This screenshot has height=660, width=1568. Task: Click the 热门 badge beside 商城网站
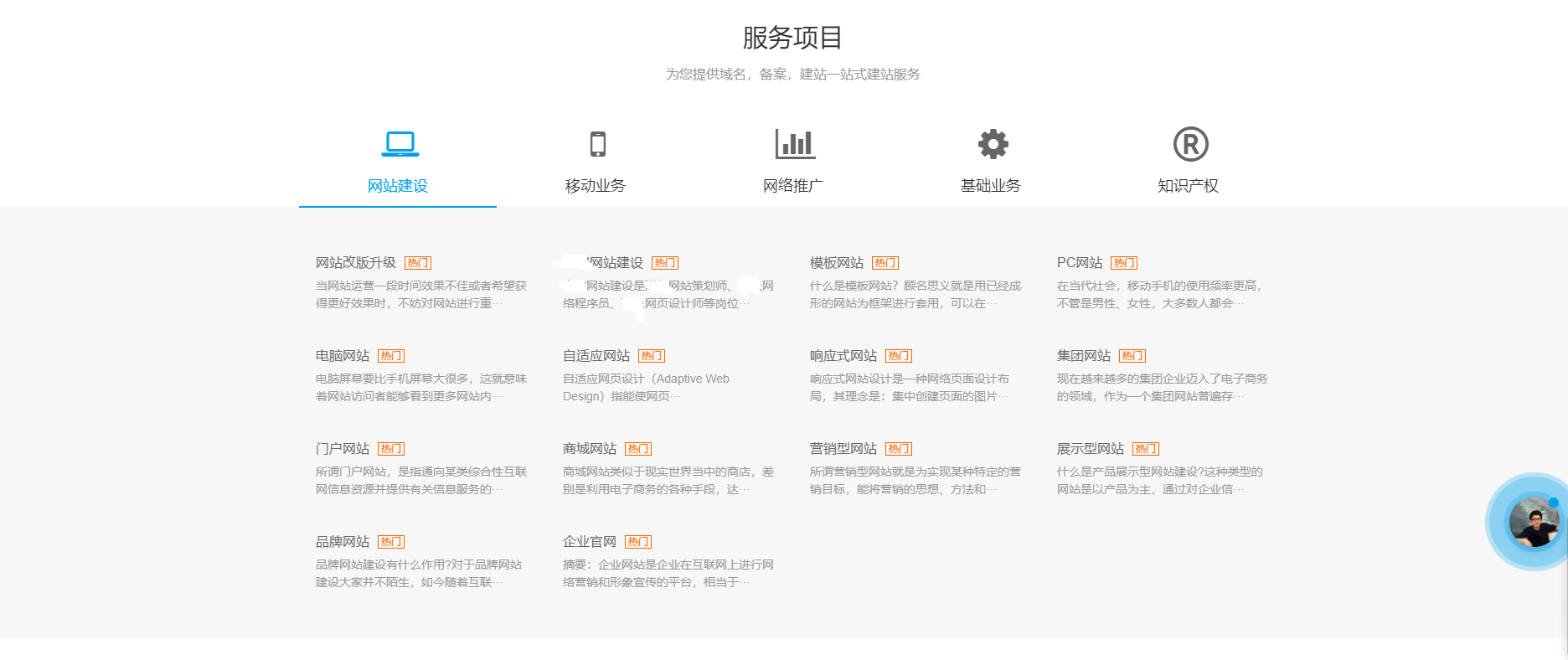click(x=638, y=449)
